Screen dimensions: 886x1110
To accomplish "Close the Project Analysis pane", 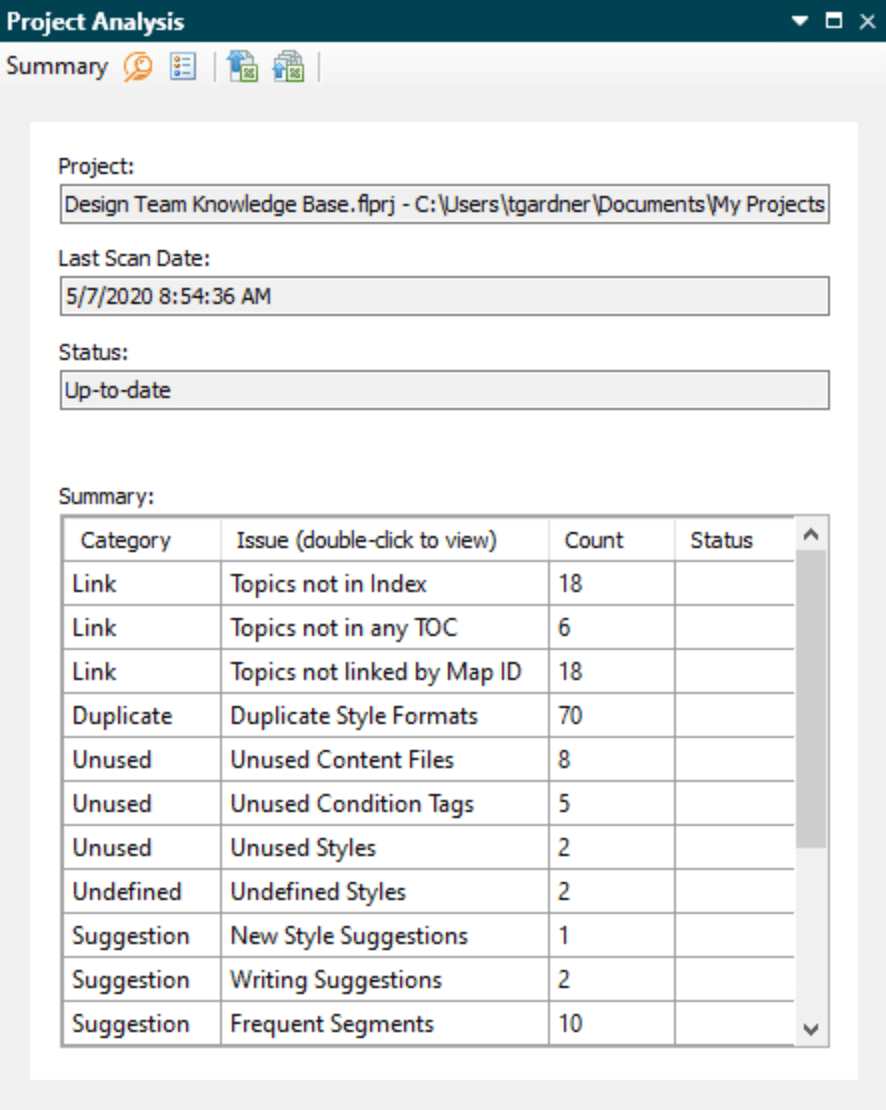I will click(866, 21).
